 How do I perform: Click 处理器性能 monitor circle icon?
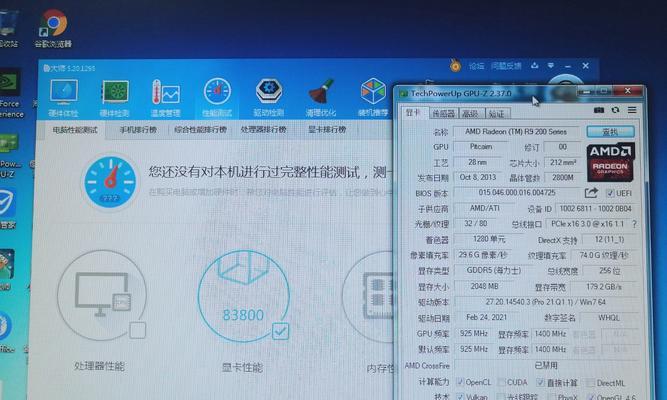[102, 295]
